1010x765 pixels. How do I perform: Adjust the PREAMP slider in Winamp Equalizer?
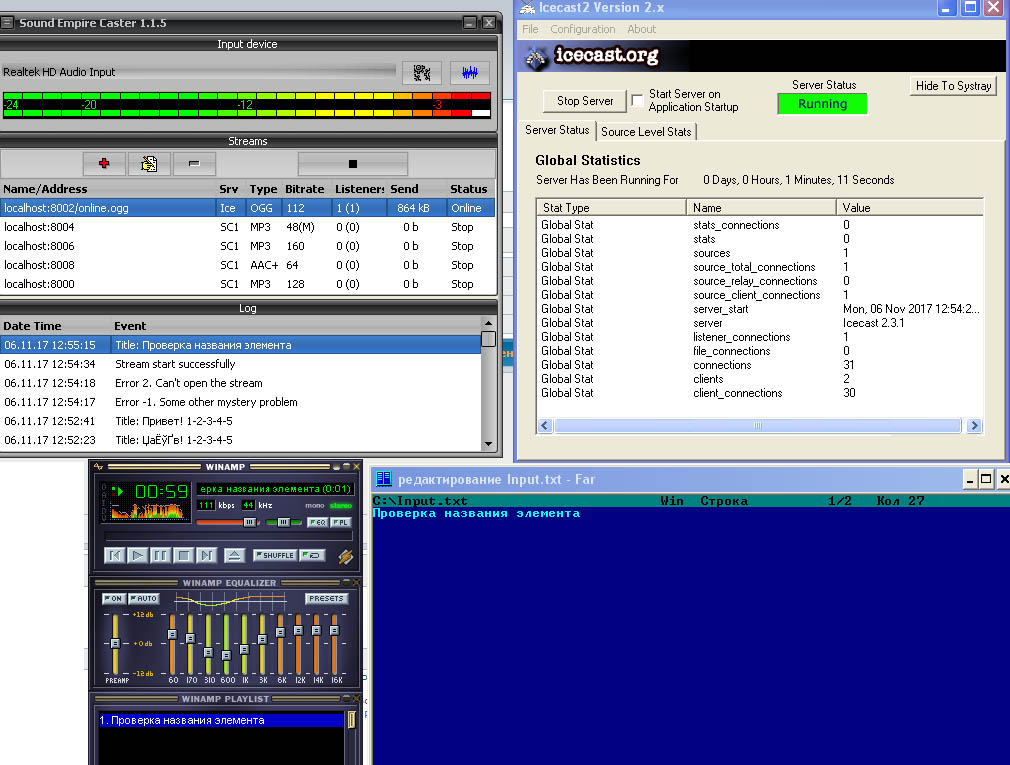click(115, 643)
